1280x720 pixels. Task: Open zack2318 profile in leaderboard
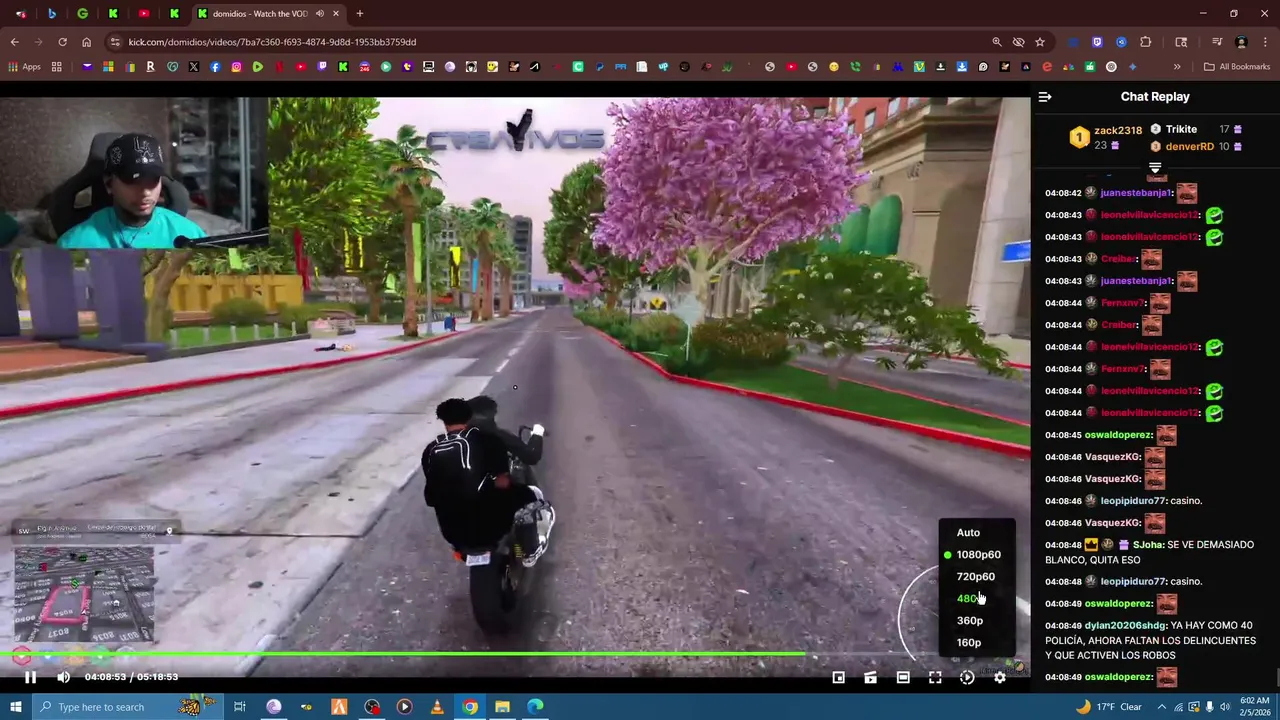click(1118, 130)
